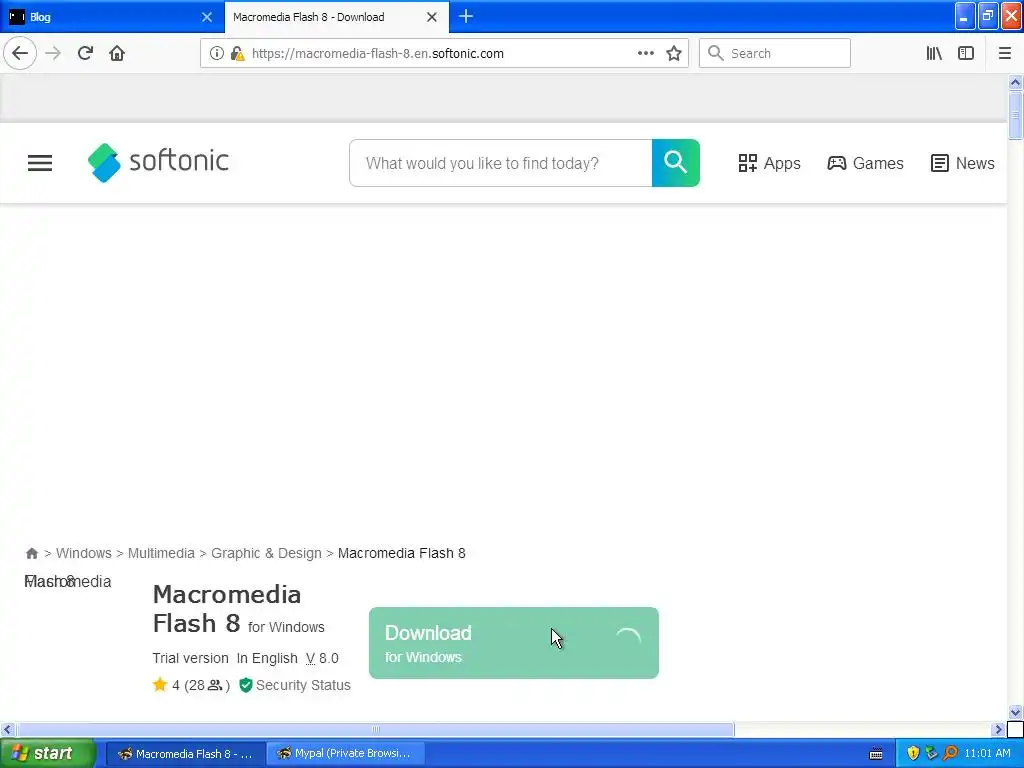The width and height of the screenshot is (1024, 768).
Task: Go back with the browser back arrow
Action: [x=20, y=53]
